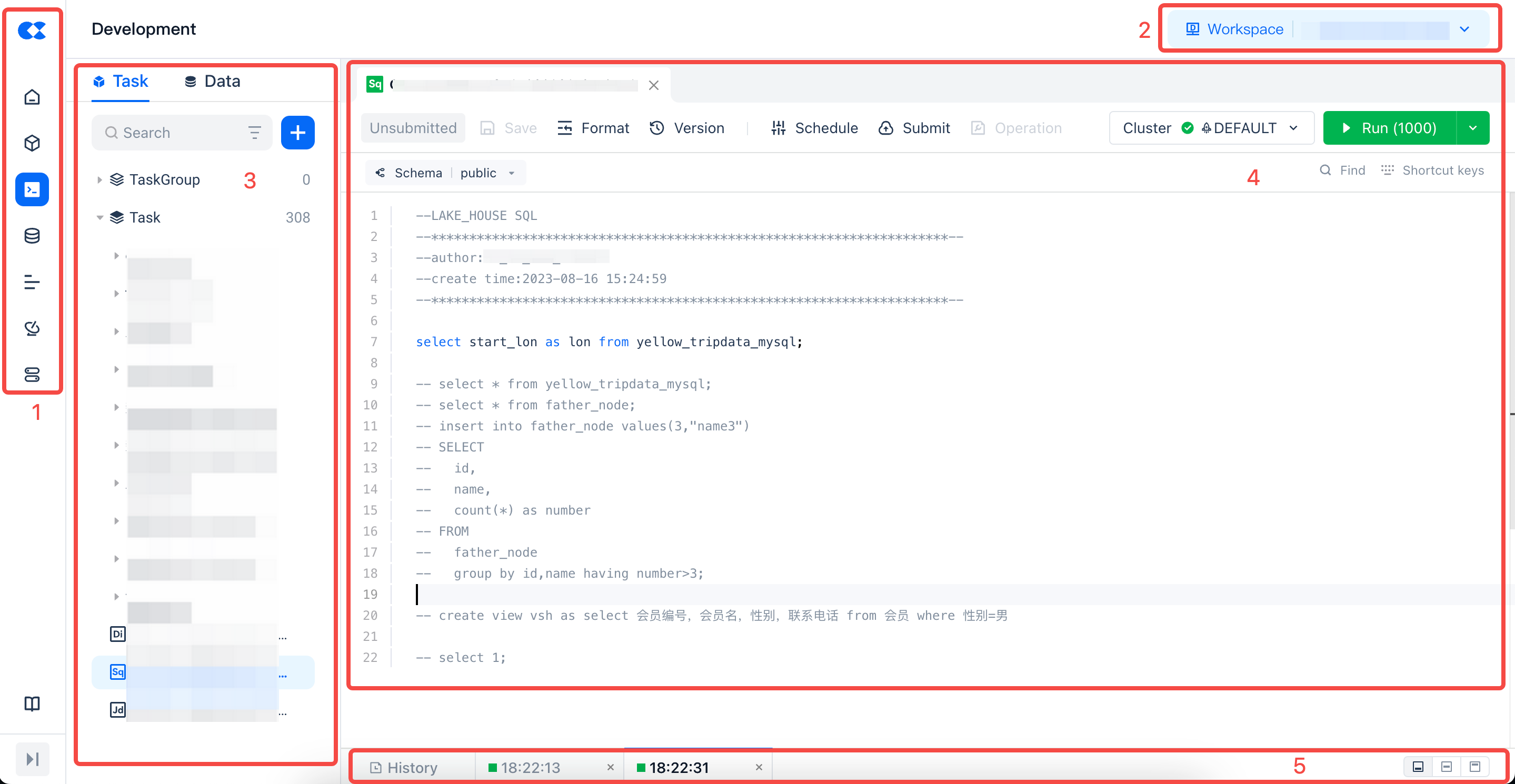Click the filter icon in search box
This screenshot has height=784, width=1515.
click(x=254, y=133)
